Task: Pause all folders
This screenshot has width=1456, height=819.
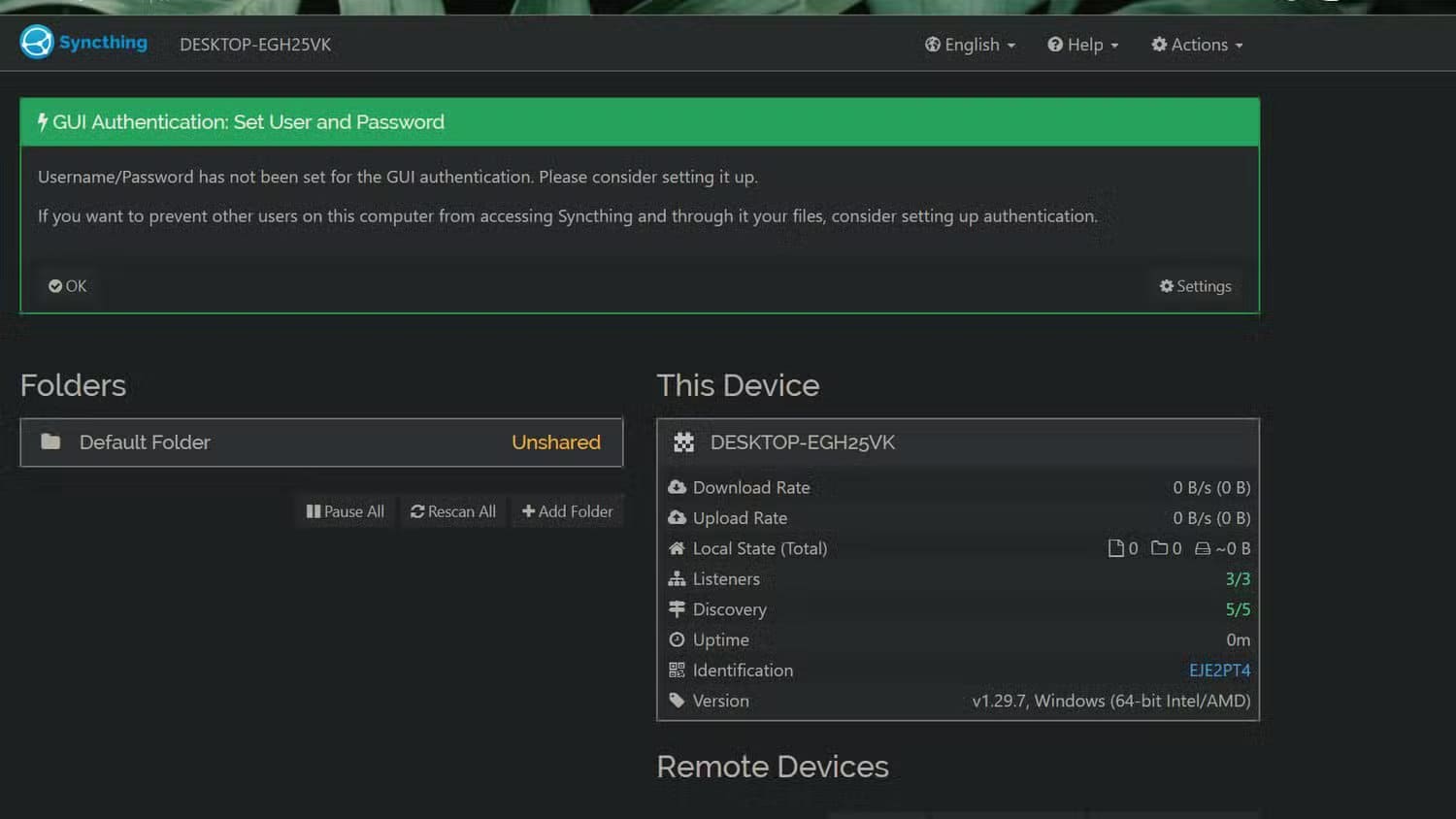Action: [346, 511]
